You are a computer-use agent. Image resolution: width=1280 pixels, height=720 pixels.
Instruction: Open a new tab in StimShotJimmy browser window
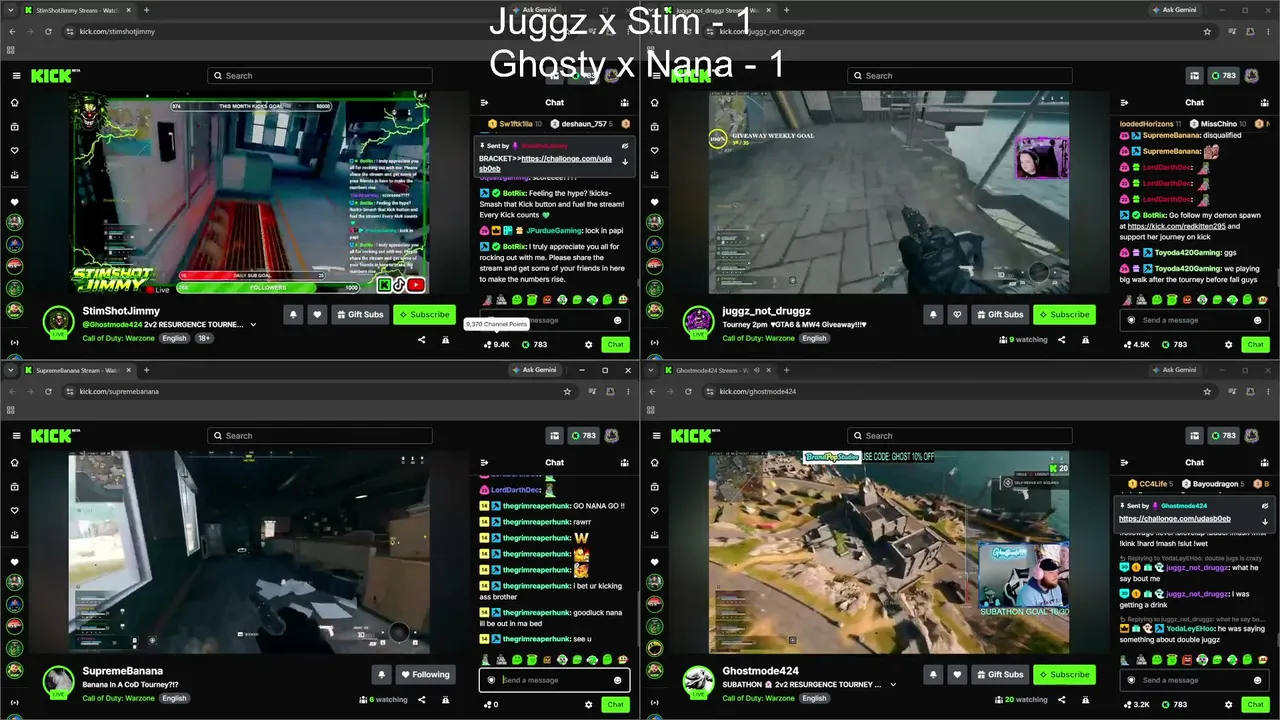(x=146, y=10)
